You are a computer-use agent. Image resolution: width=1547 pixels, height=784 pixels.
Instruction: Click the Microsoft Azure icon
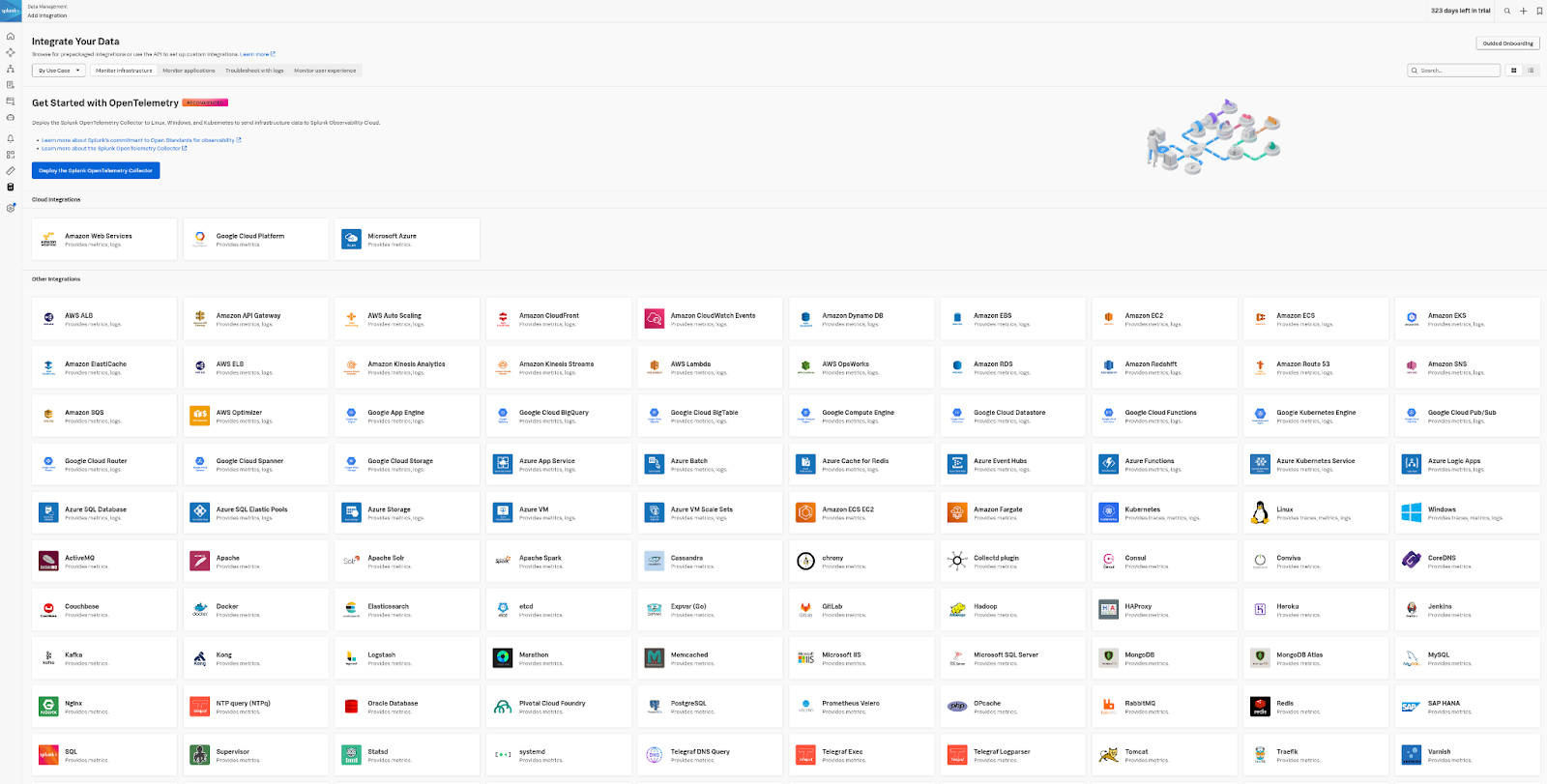coord(352,240)
